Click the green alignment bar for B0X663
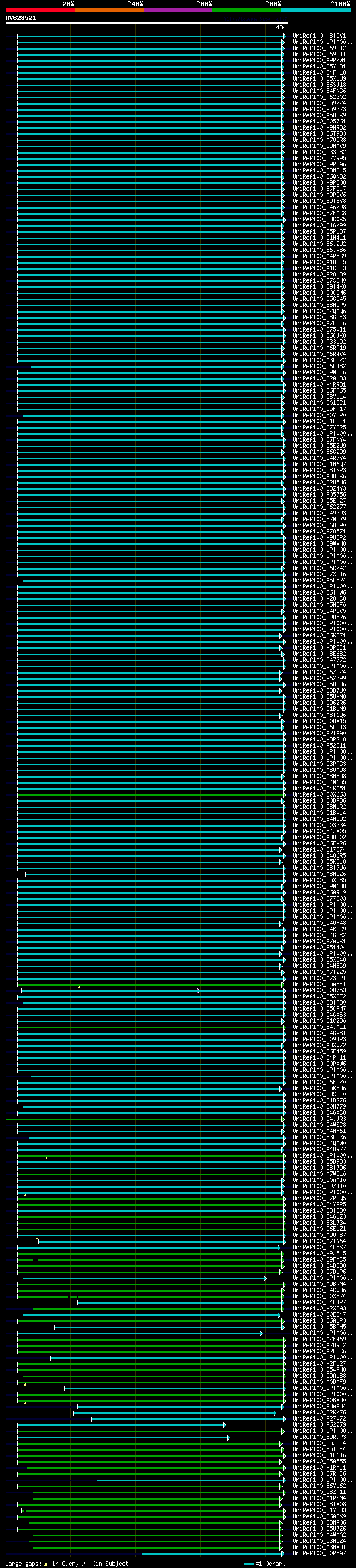 coord(151,795)
